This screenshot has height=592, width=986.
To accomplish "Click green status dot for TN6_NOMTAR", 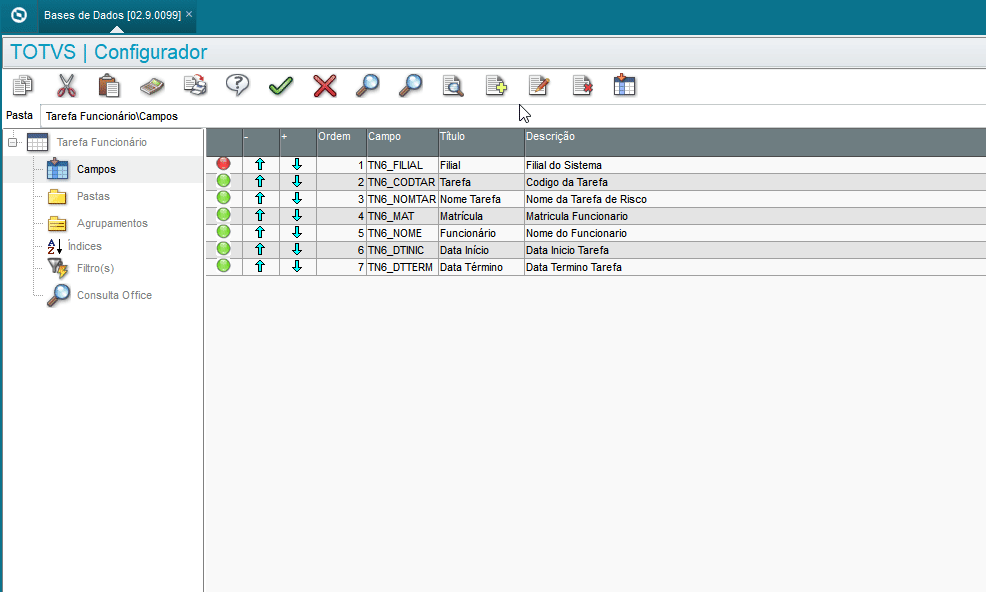I will tap(223, 198).
